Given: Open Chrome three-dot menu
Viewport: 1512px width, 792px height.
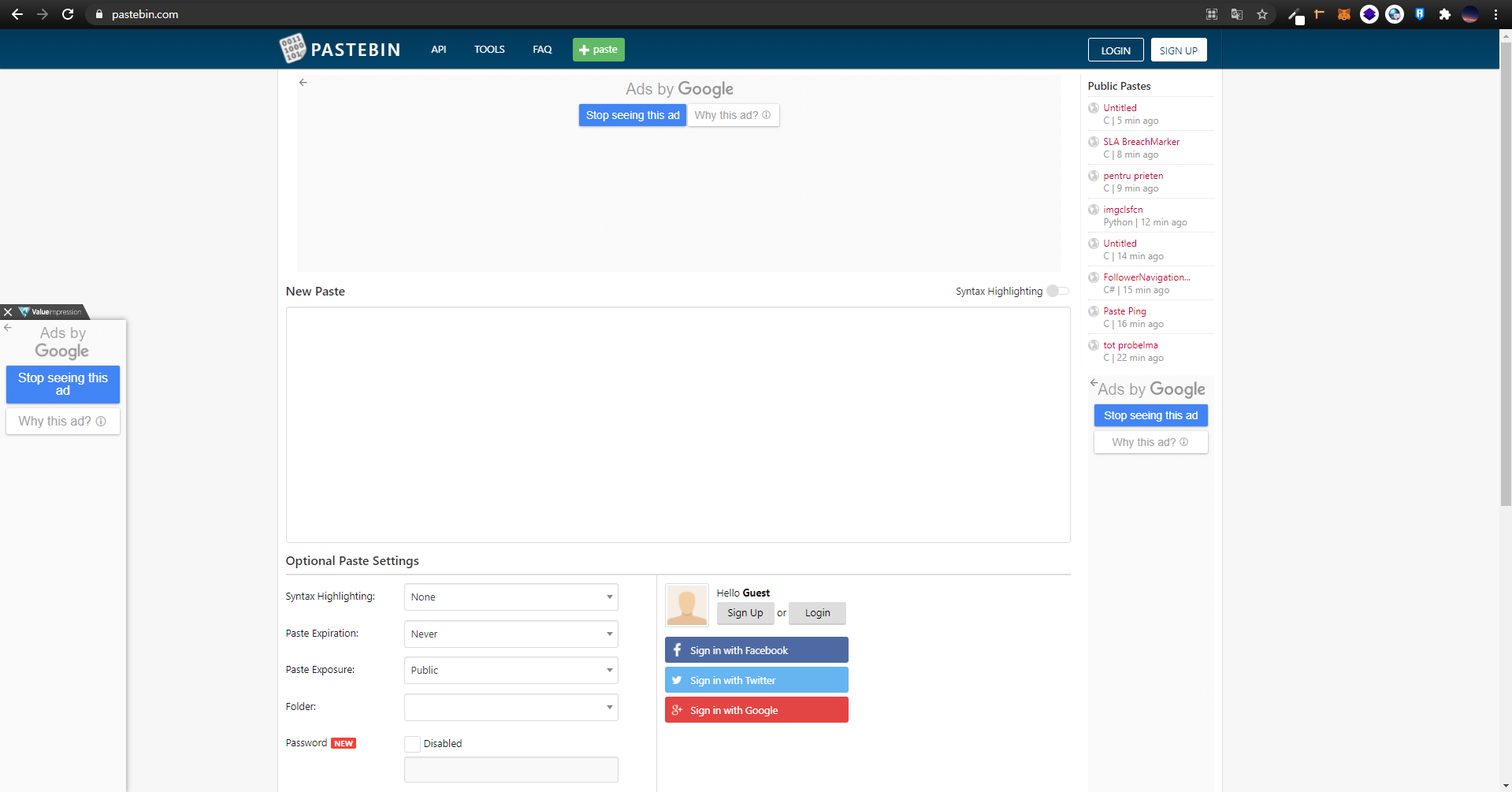Looking at the screenshot, I should click(x=1495, y=14).
